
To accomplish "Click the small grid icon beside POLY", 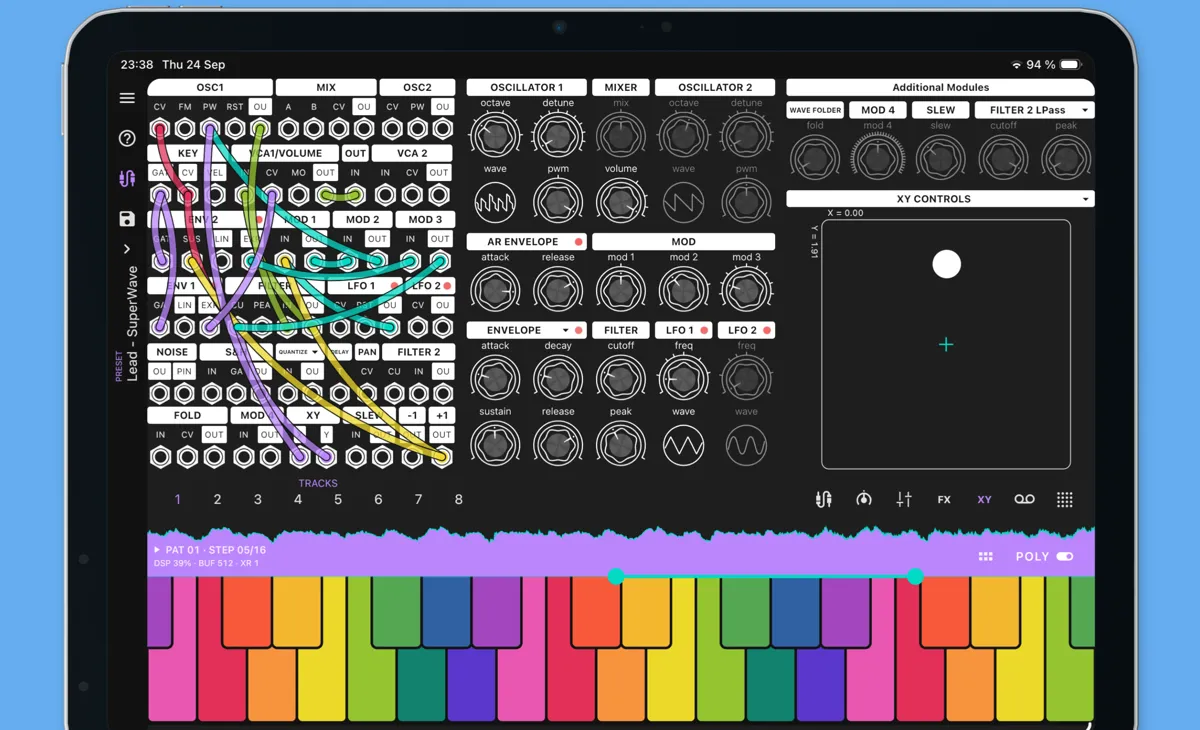I will [x=986, y=557].
